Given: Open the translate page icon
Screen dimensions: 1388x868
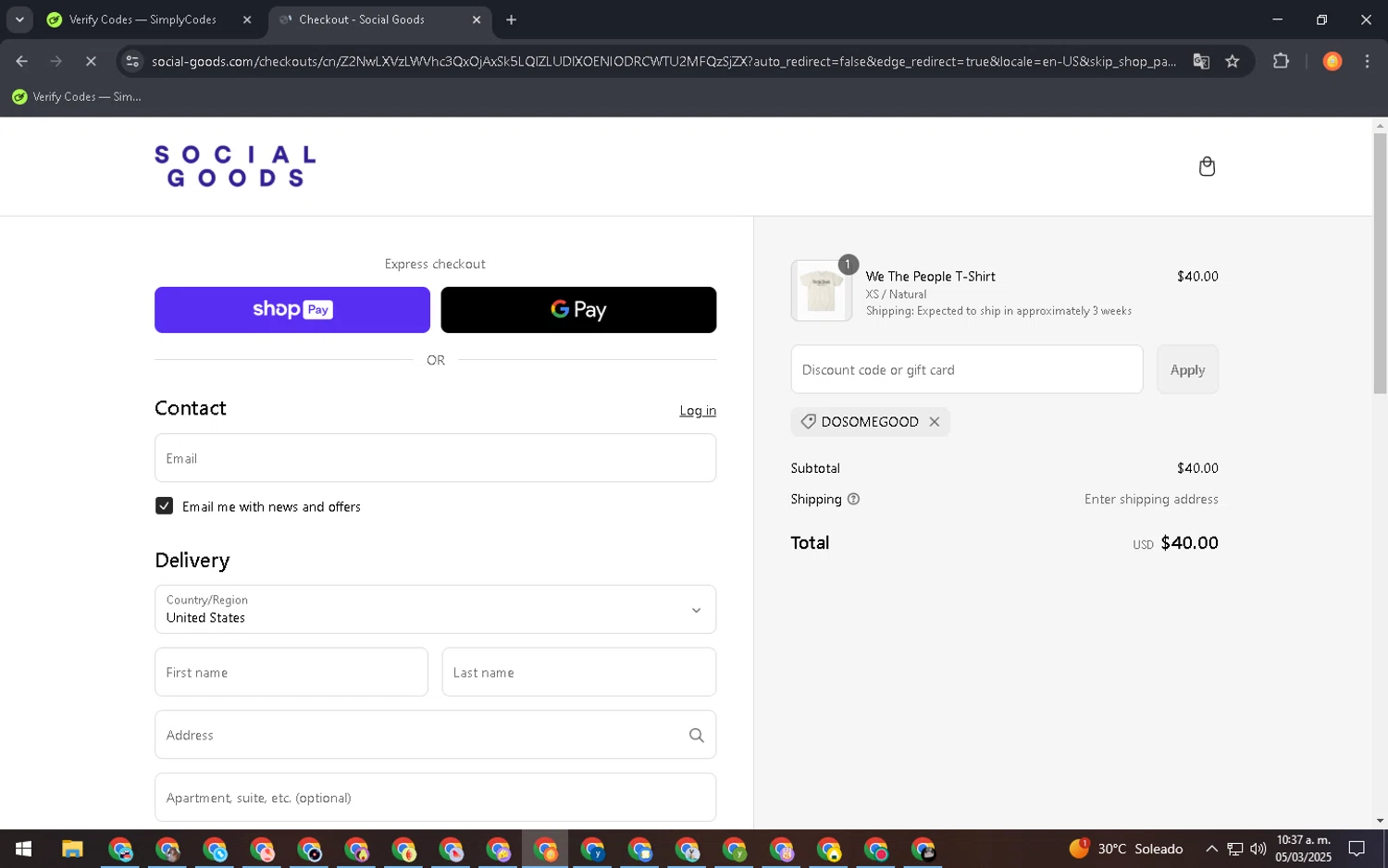Looking at the screenshot, I should (1201, 61).
